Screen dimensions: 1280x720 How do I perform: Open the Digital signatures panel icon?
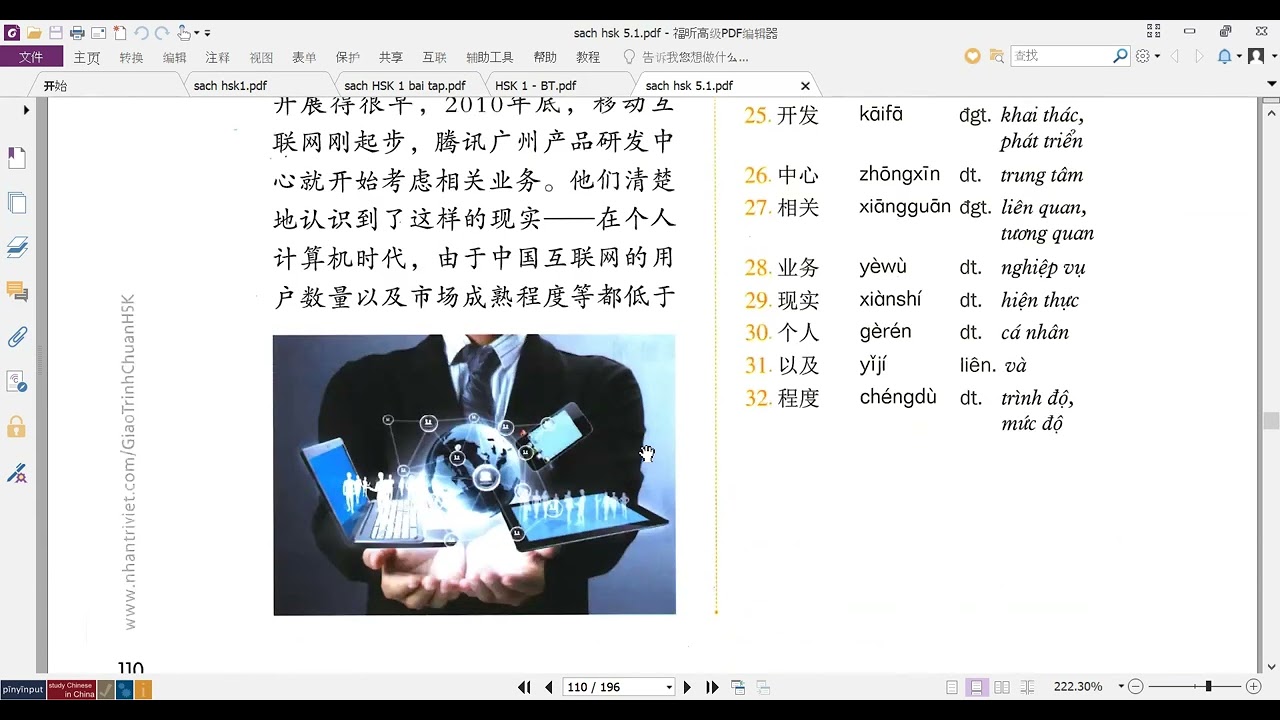click(x=17, y=472)
